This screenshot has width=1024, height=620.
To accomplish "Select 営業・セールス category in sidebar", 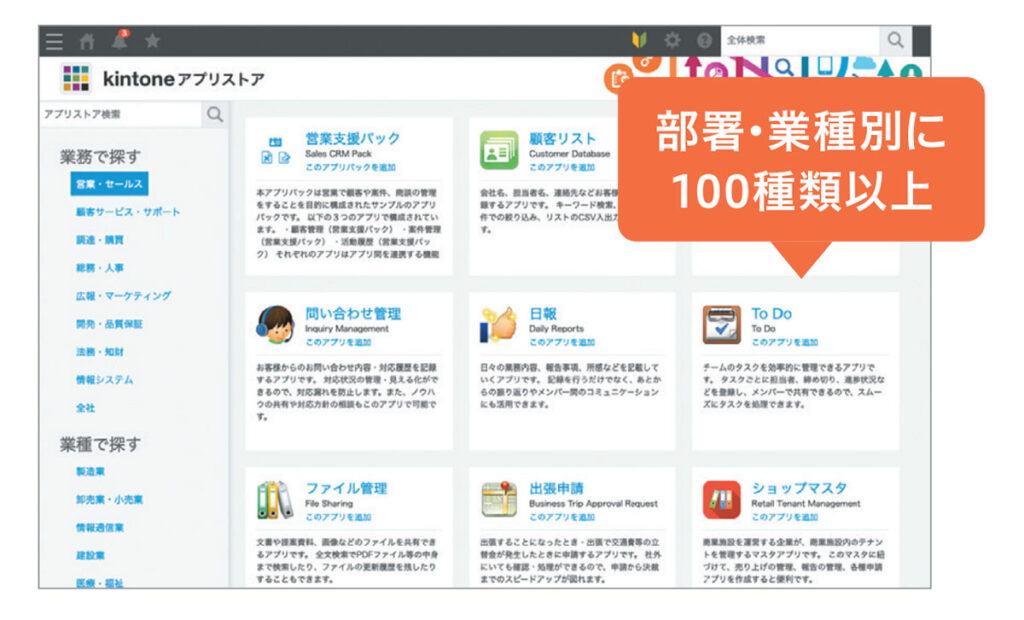I will [x=109, y=184].
